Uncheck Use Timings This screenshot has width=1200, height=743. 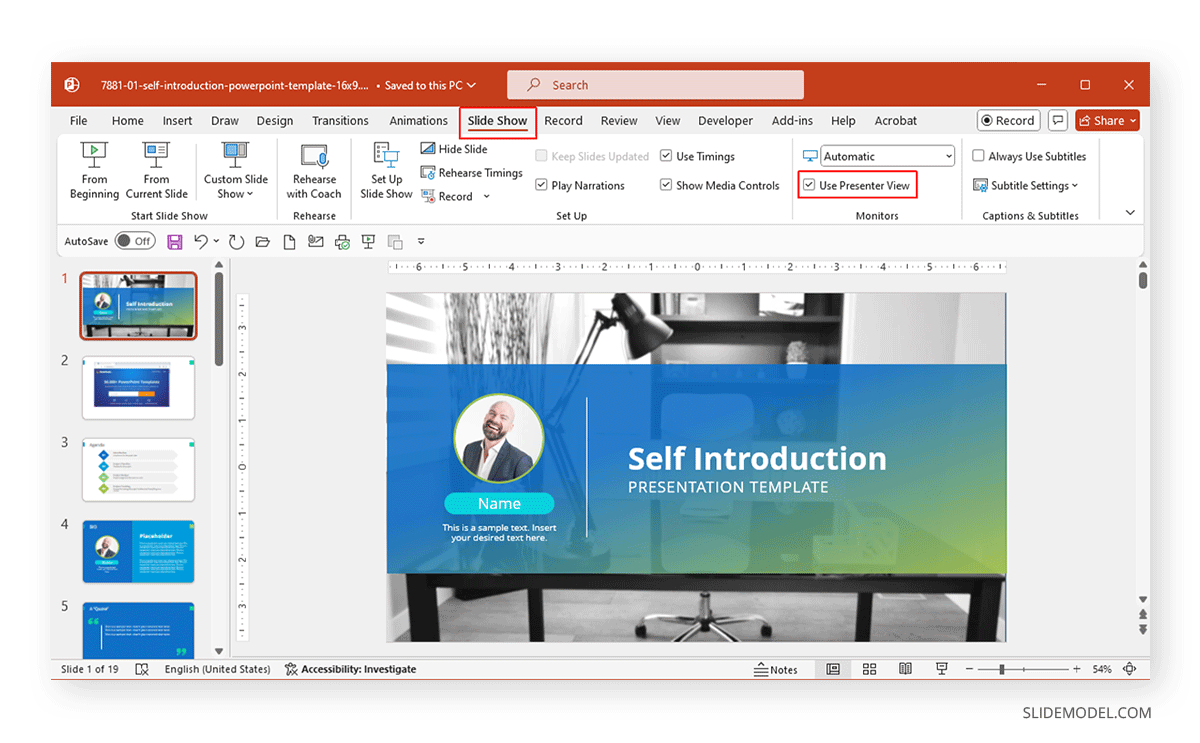666,156
